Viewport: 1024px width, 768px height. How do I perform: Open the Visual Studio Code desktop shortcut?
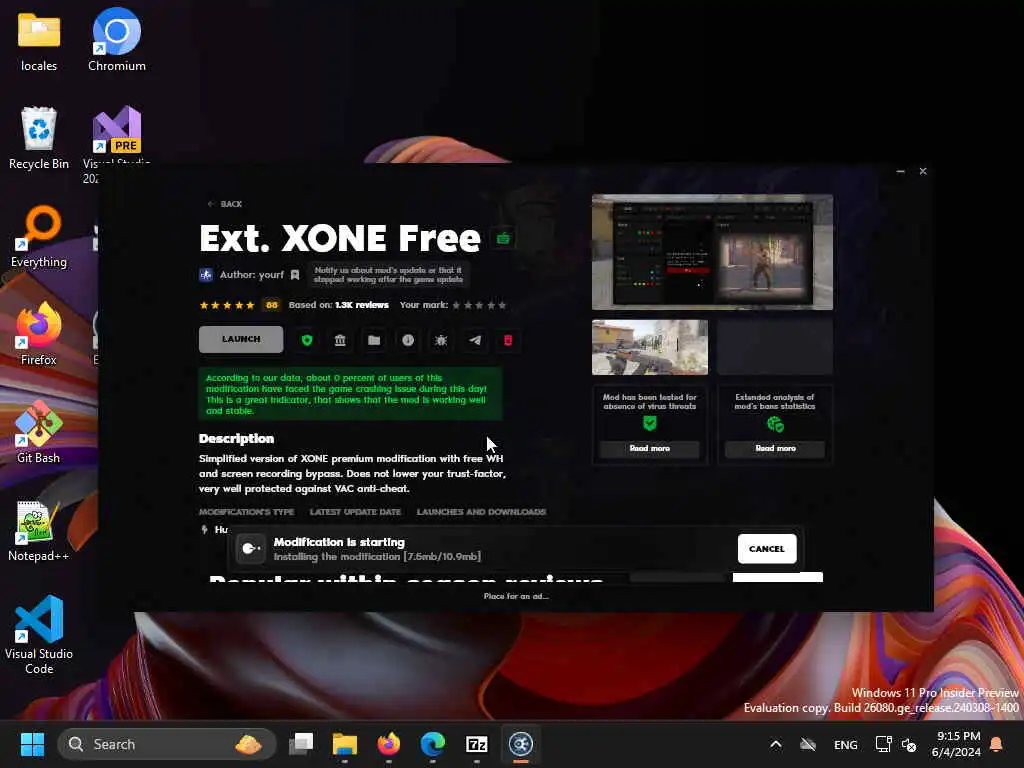39,635
